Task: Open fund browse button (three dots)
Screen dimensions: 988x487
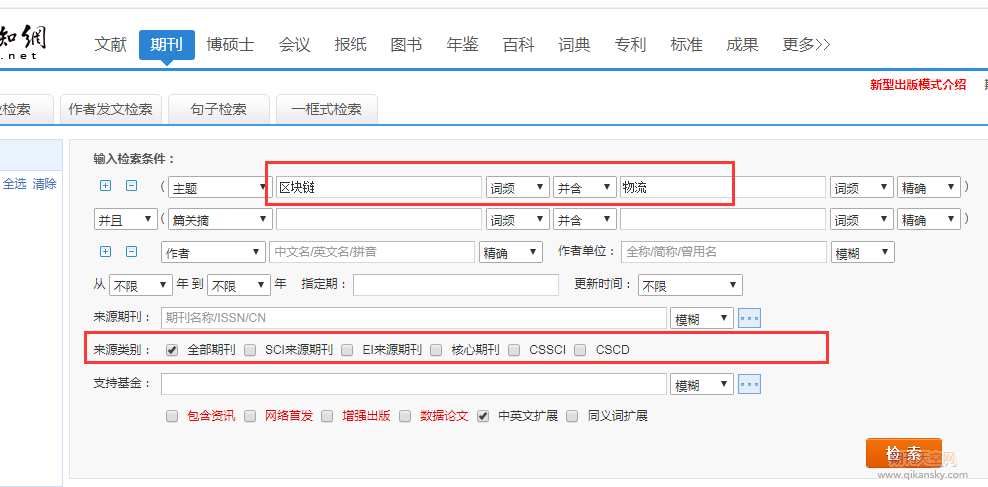Action: coord(749,384)
